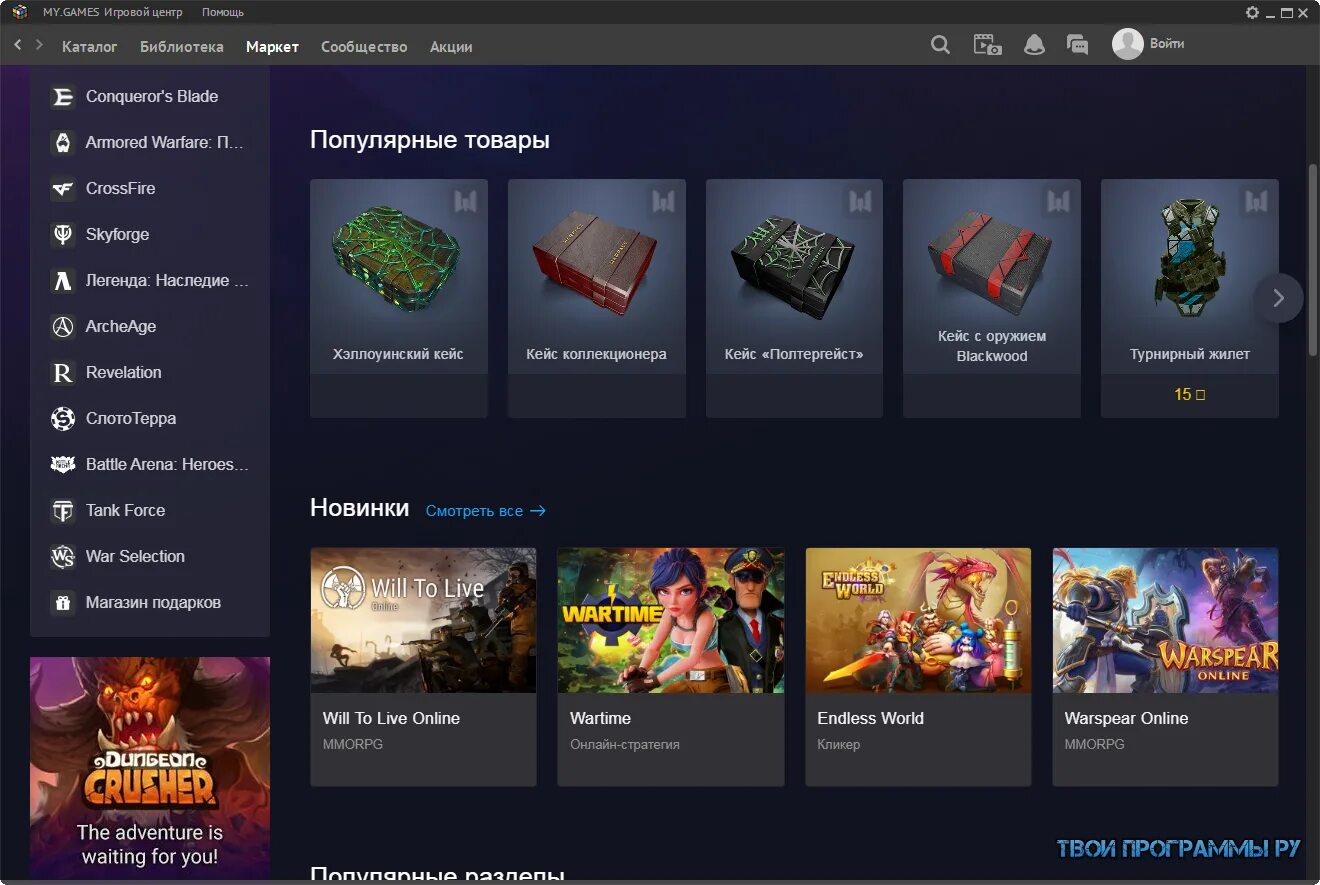
Task: Click the vertical scrollbar thumb
Action: (1313, 259)
